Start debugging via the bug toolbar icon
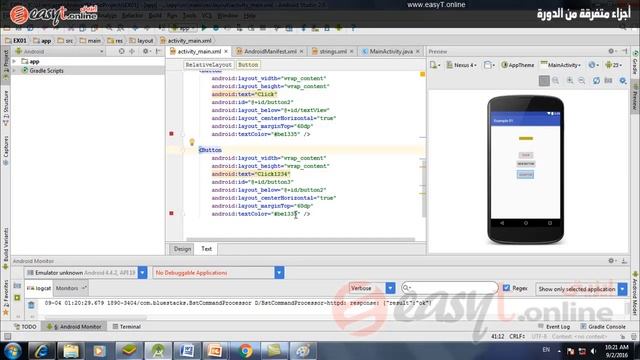The image size is (640, 360). 216,28
